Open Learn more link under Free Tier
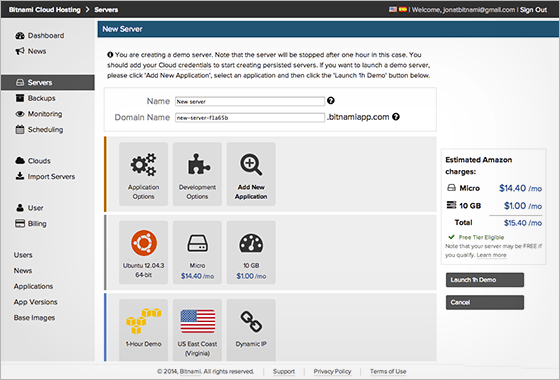The width and height of the screenshot is (560, 380). point(491,255)
